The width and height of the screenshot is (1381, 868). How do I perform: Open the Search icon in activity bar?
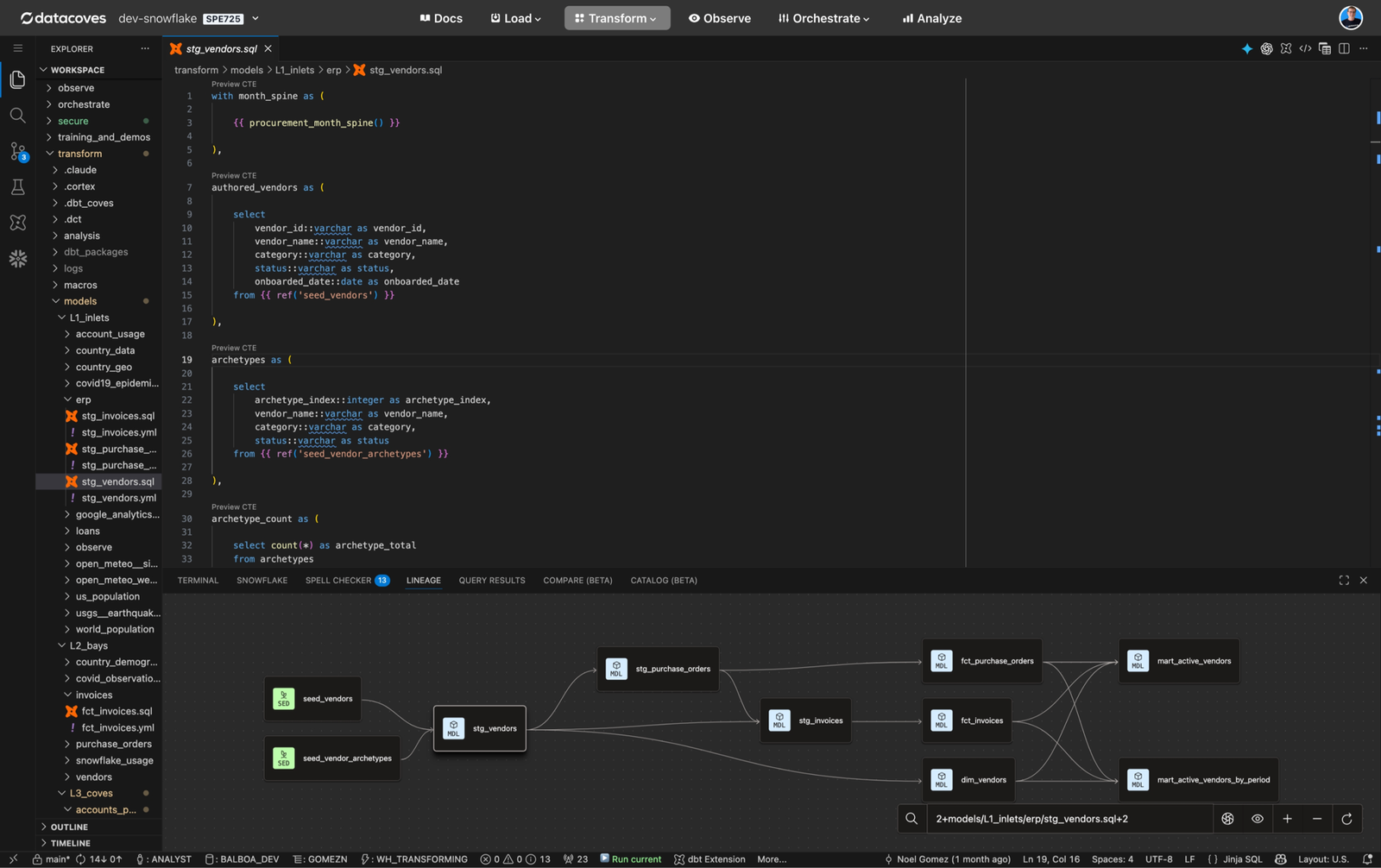[x=17, y=116]
